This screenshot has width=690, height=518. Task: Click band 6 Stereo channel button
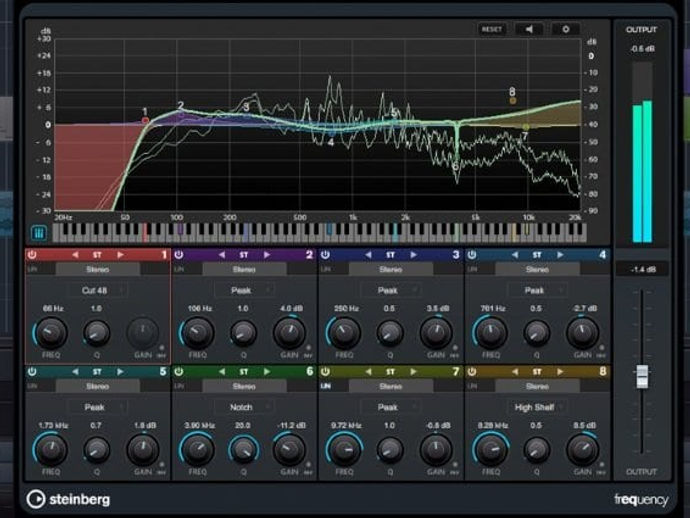[244, 386]
